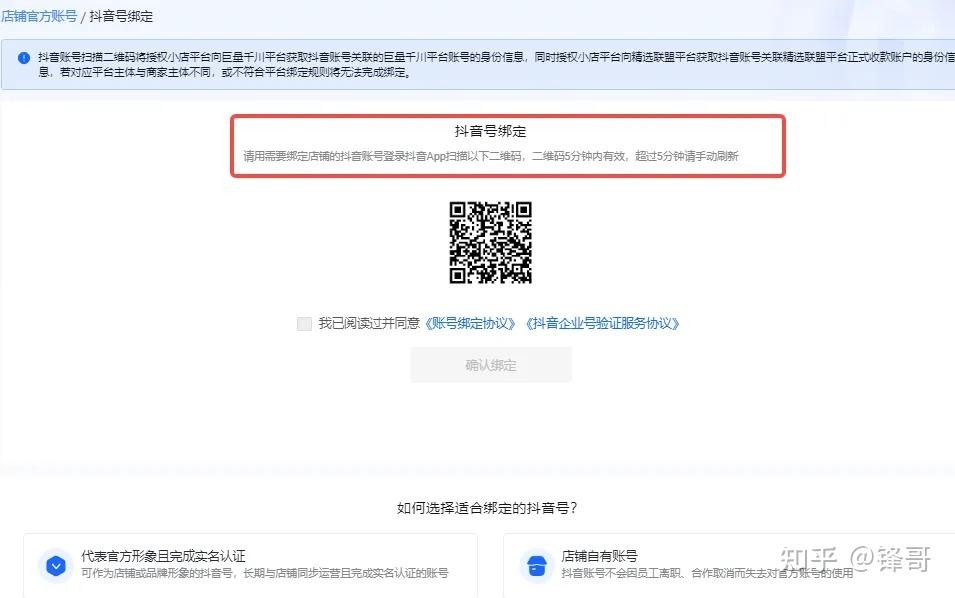This screenshot has height=598, width=955.
Task: Click the blue info icon in notice banner
Action: tap(24, 58)
